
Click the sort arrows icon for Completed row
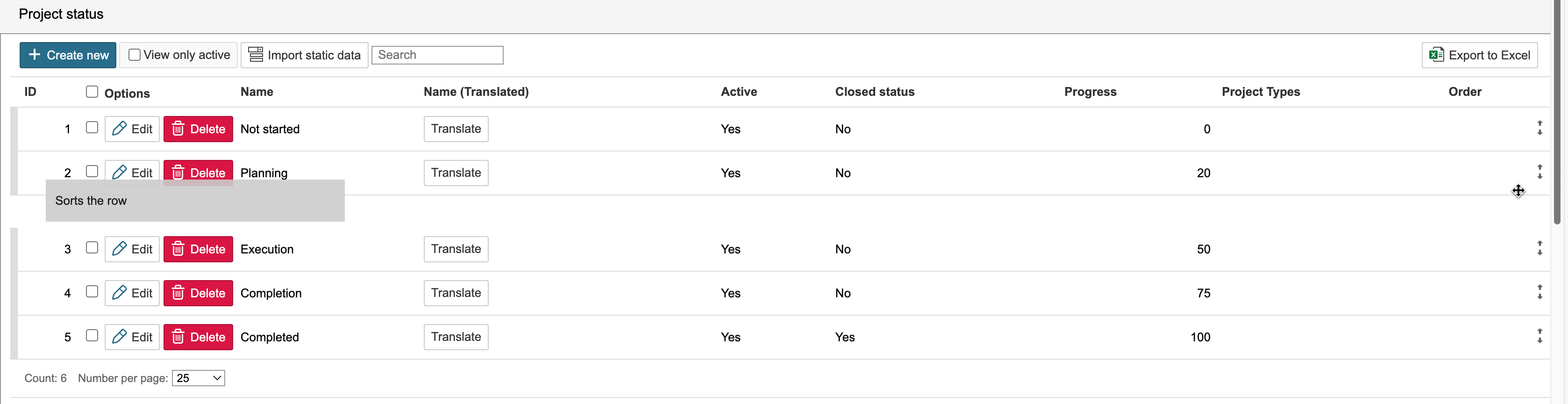(x=1539, y=336)
